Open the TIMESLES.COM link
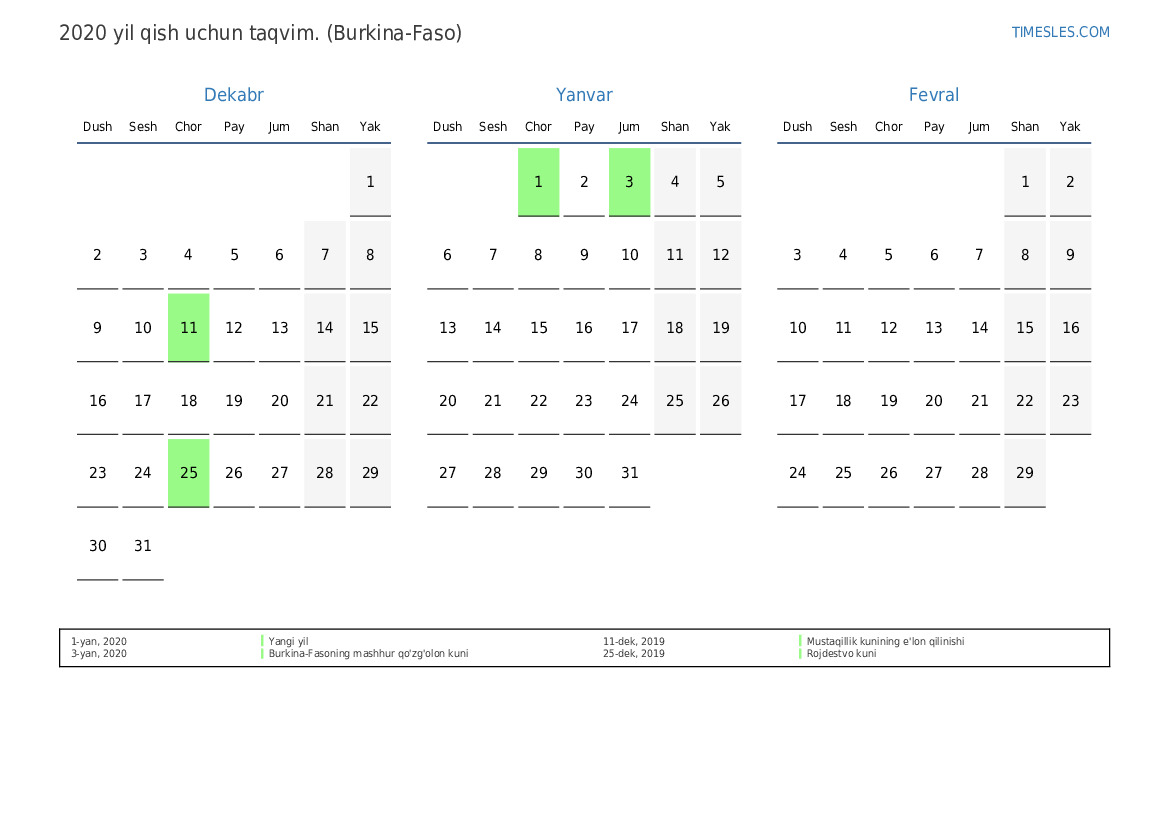This screenshot has width=1169, height=827. 1060,32
